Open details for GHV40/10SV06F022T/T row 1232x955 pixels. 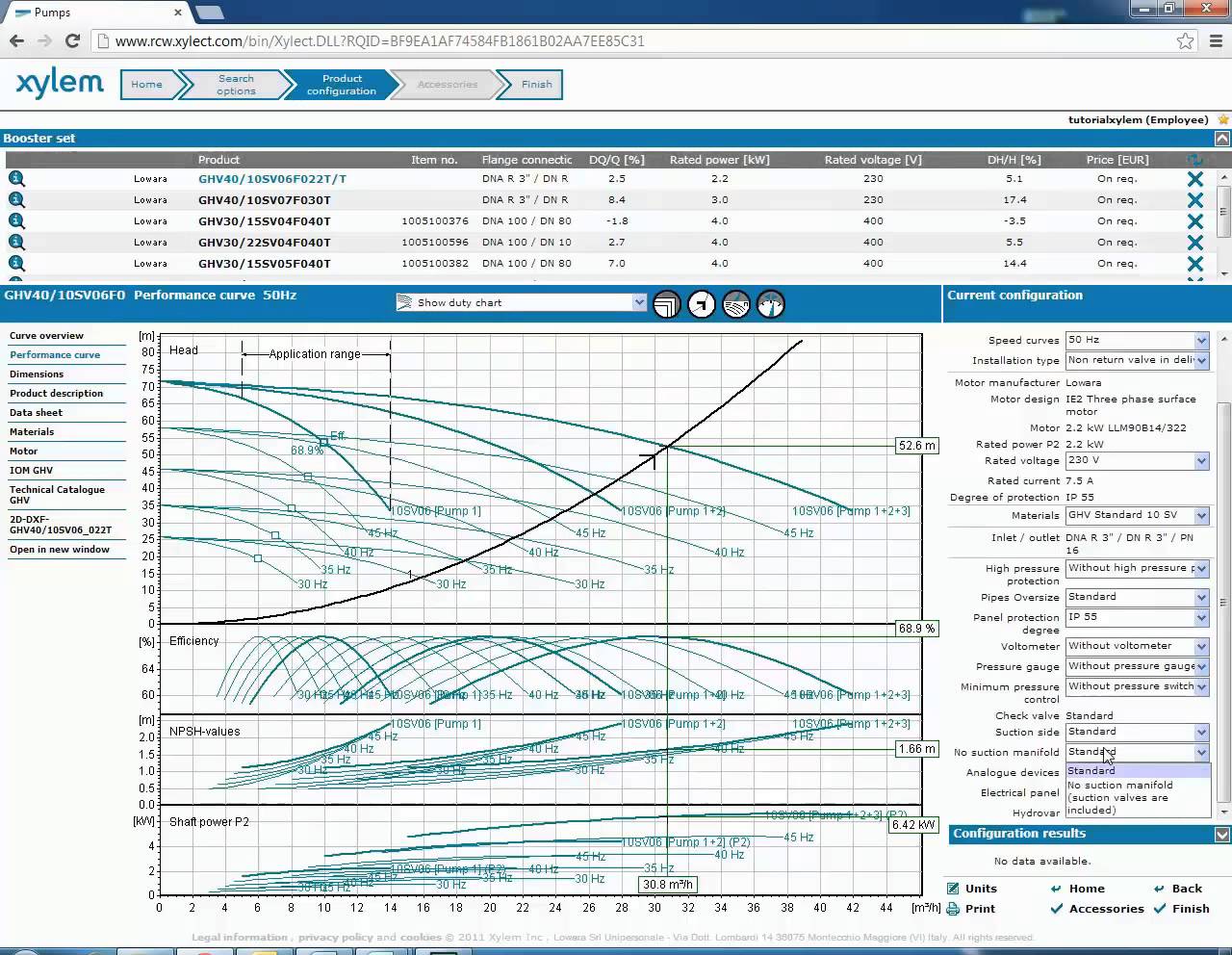16,178
